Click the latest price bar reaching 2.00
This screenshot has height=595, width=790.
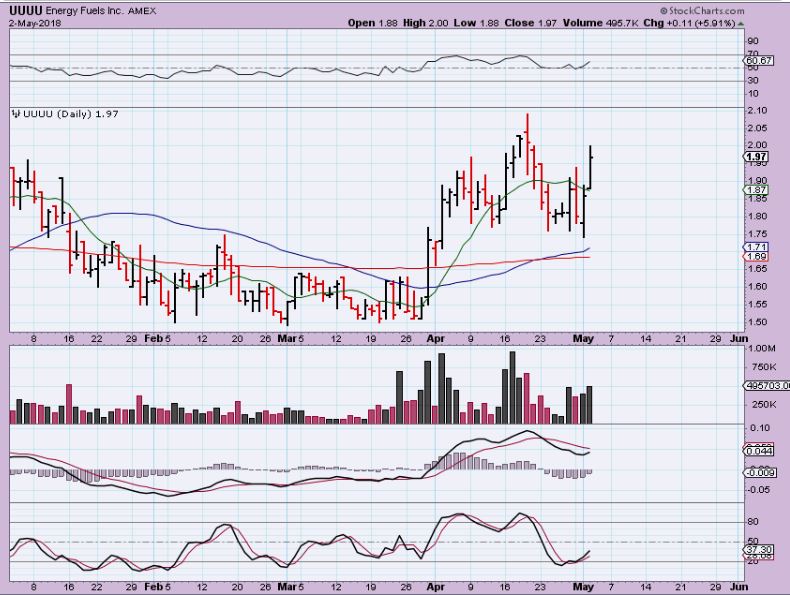tap(590, 167)
